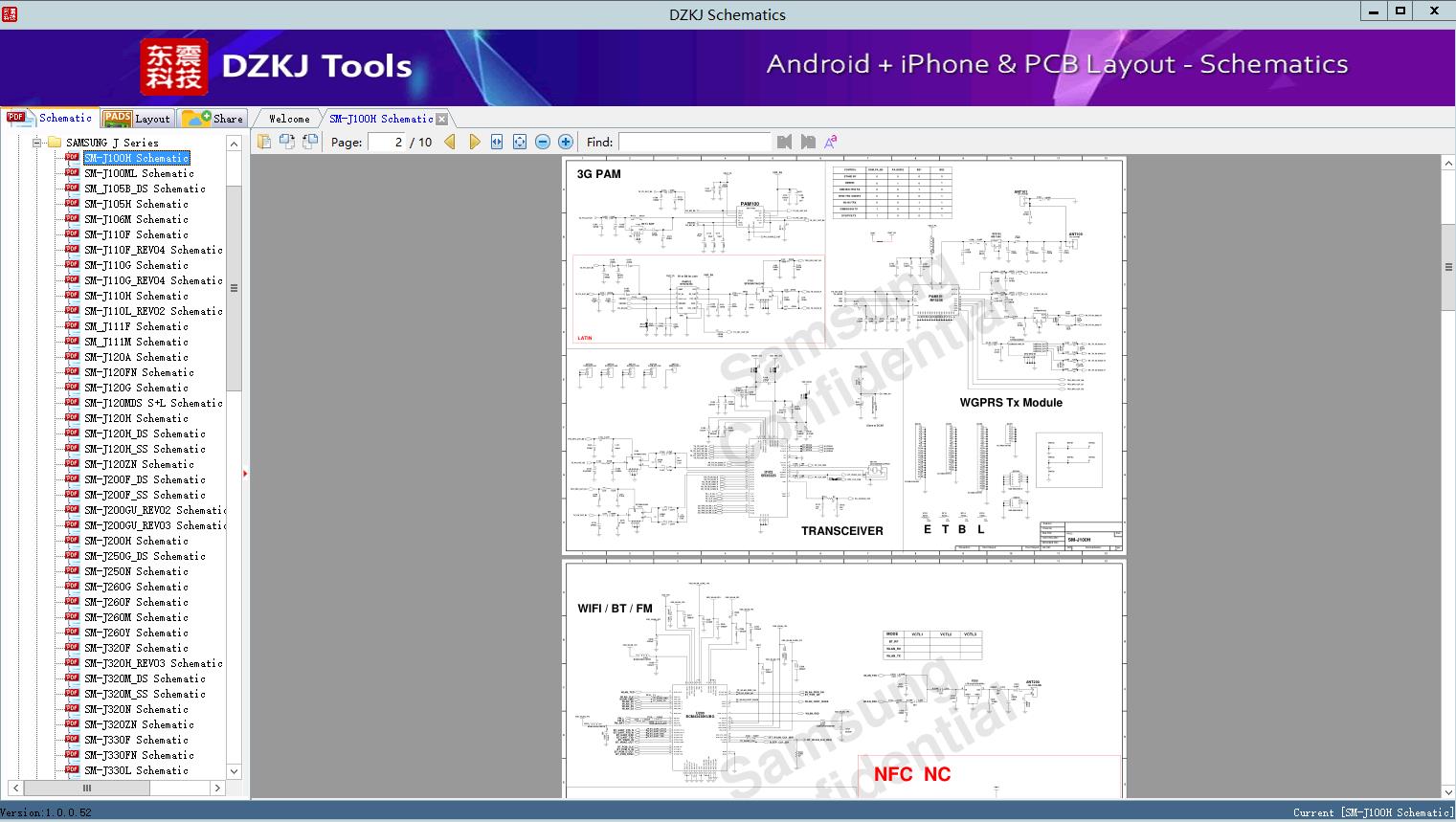
Task: Click the fit width icon
Action: point(497,142)
